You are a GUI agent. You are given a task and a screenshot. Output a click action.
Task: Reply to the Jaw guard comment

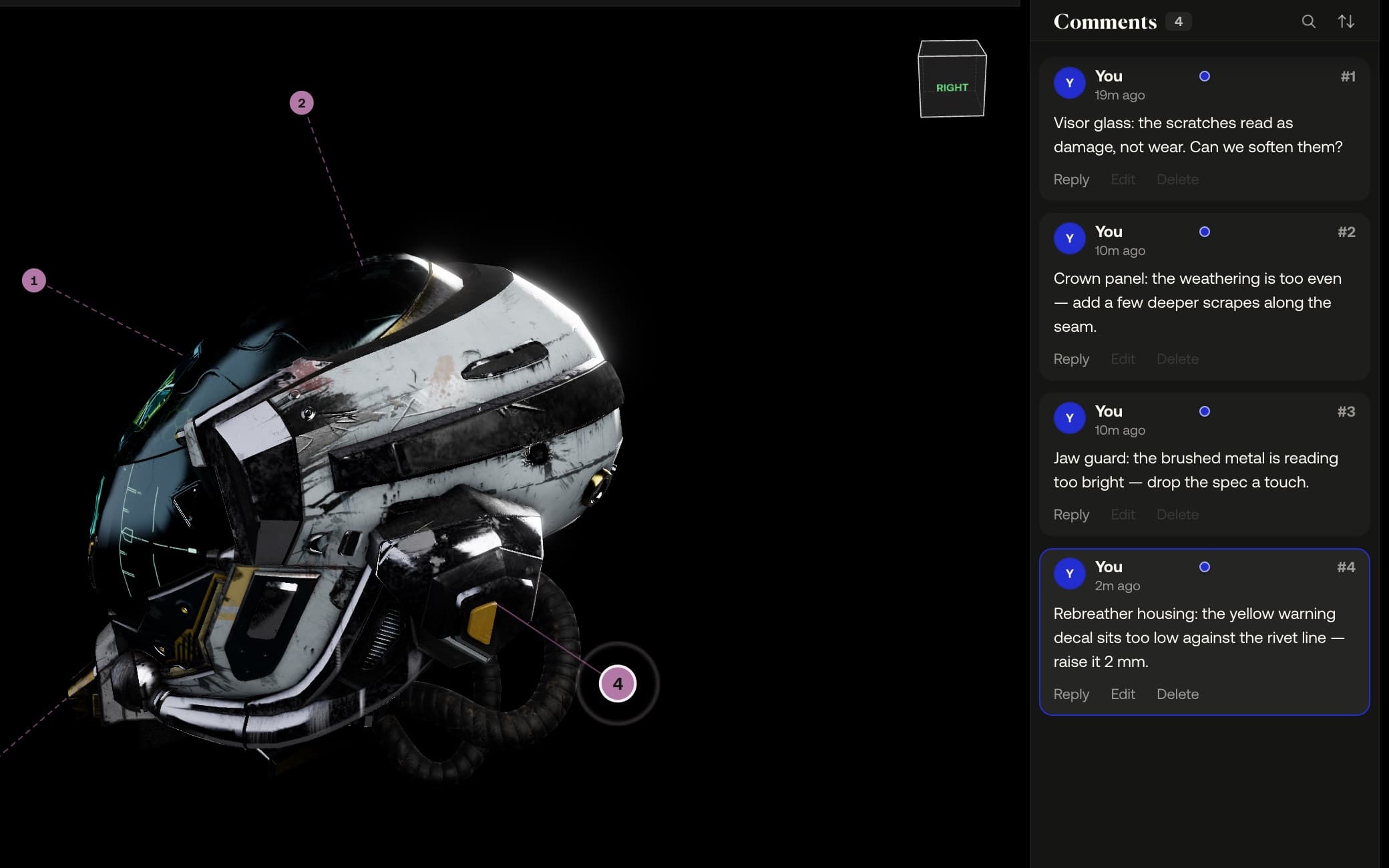(1071, 515)
